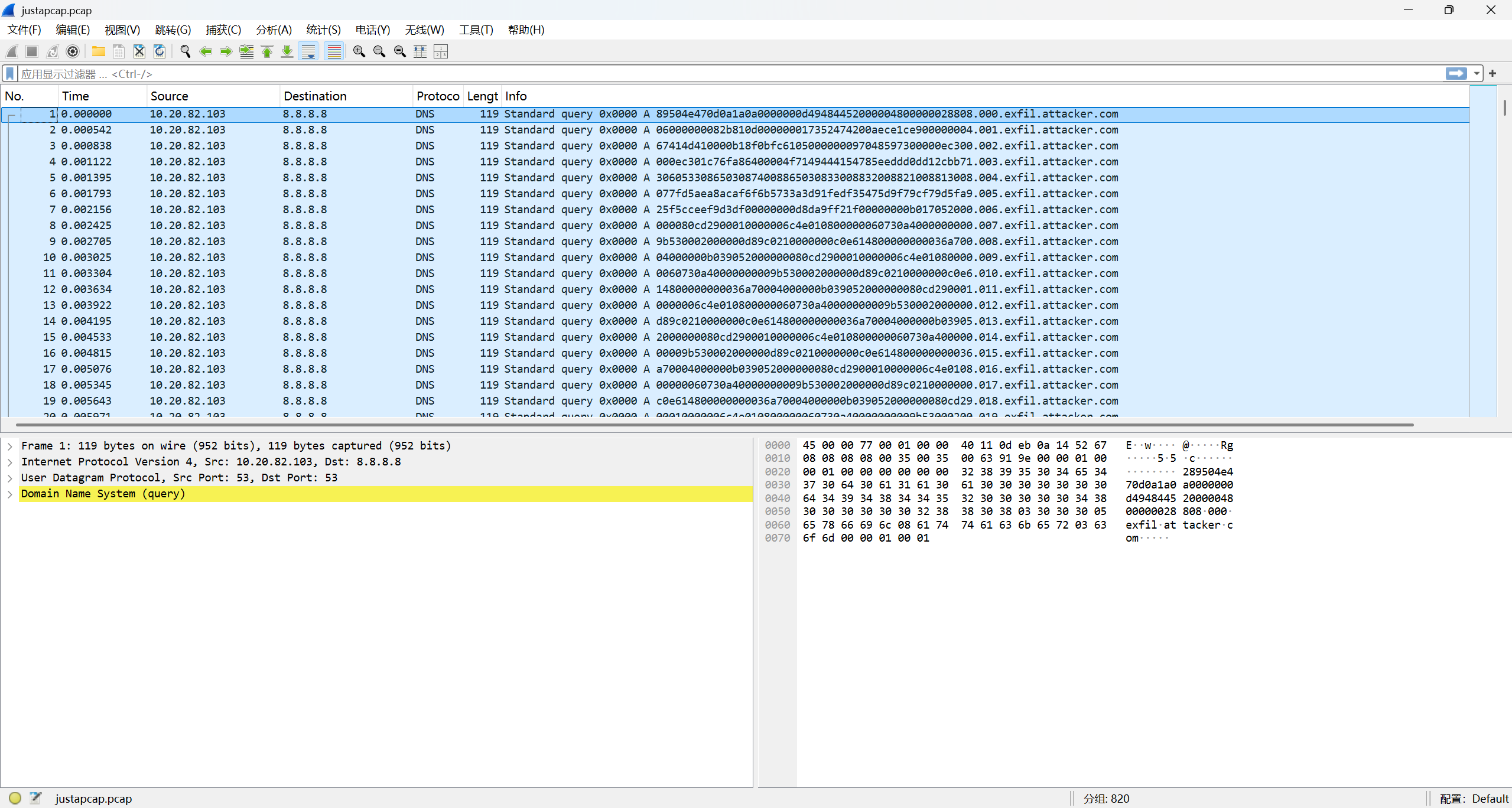Expand the Domain Name System (query) tree
Viewport: 1512px width, 808px height.
(10, 494)
